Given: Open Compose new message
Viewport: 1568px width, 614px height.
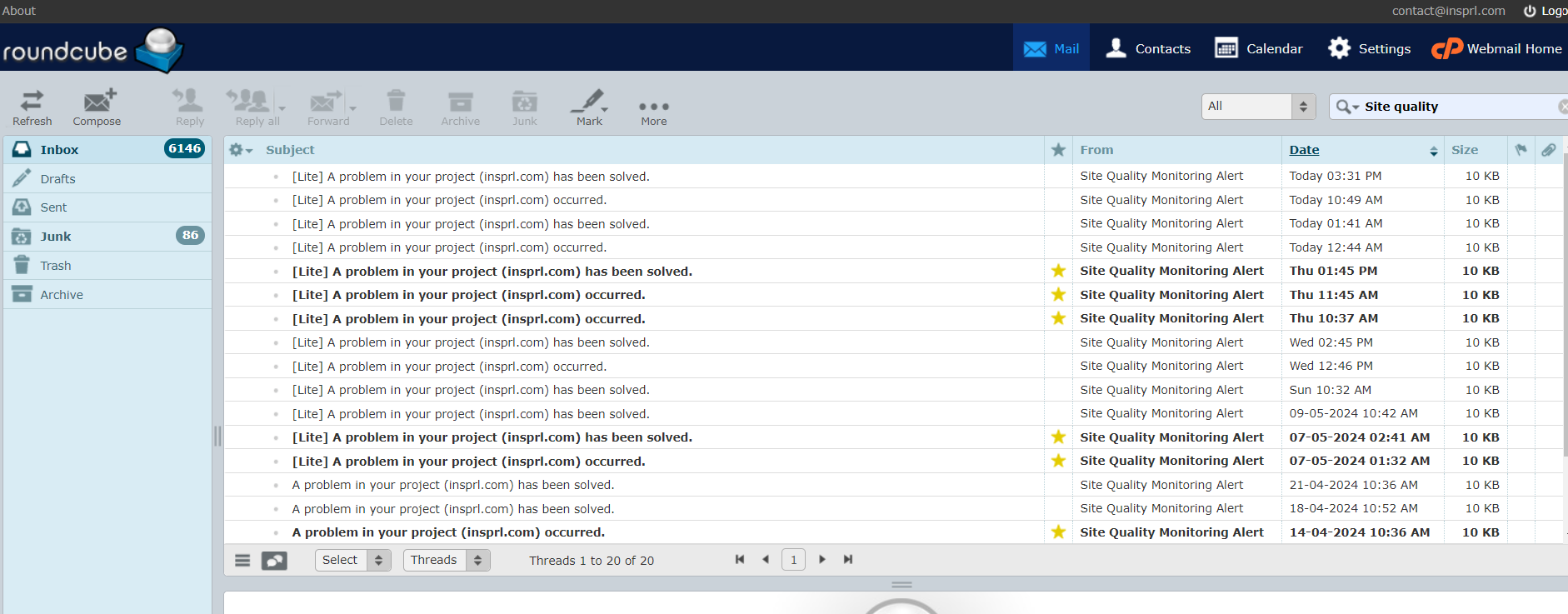Looking at the screenshot, I should pyautogui.click(x=97, y=107).
